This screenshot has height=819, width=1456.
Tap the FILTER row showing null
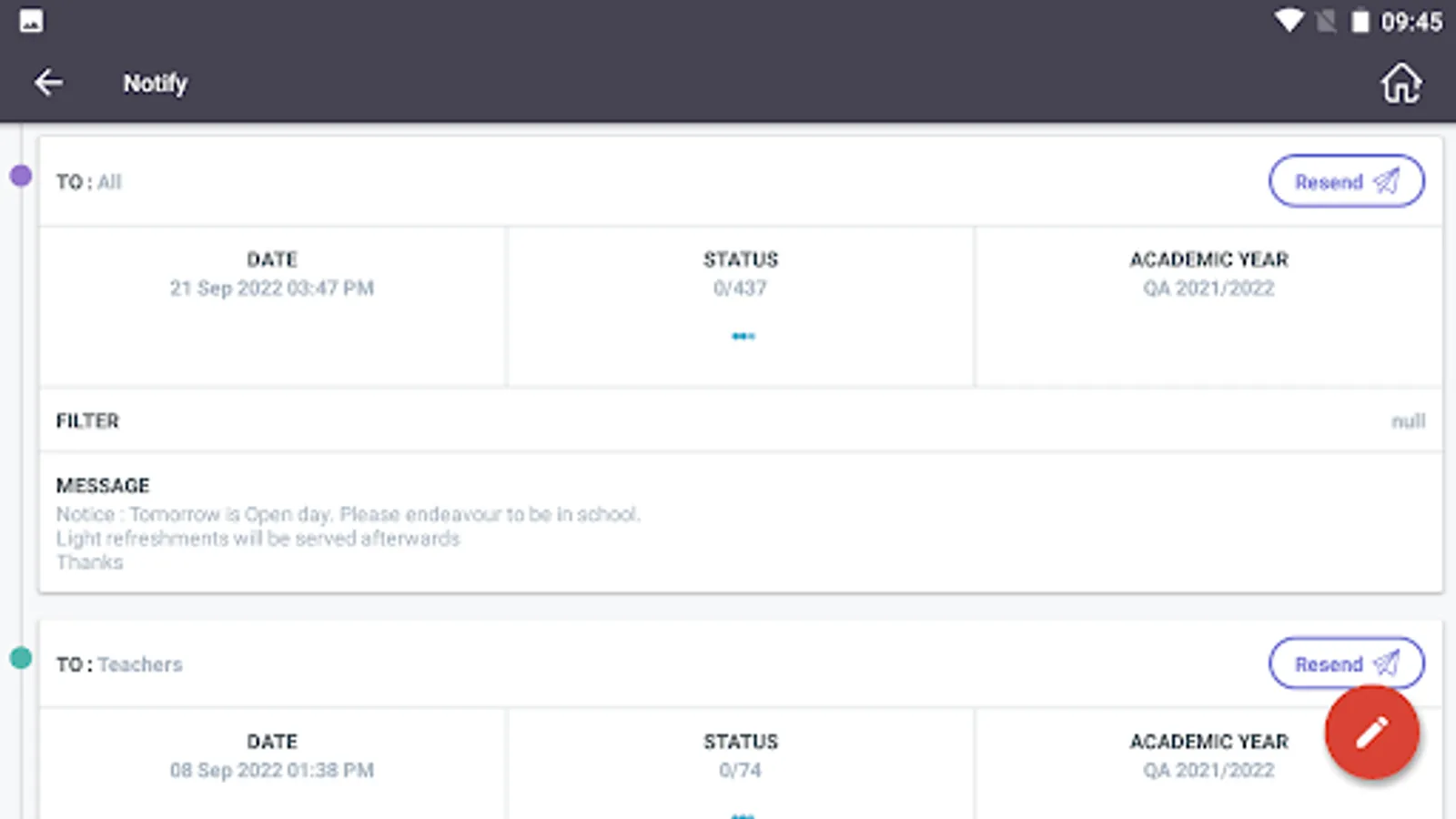coord(740,420)
